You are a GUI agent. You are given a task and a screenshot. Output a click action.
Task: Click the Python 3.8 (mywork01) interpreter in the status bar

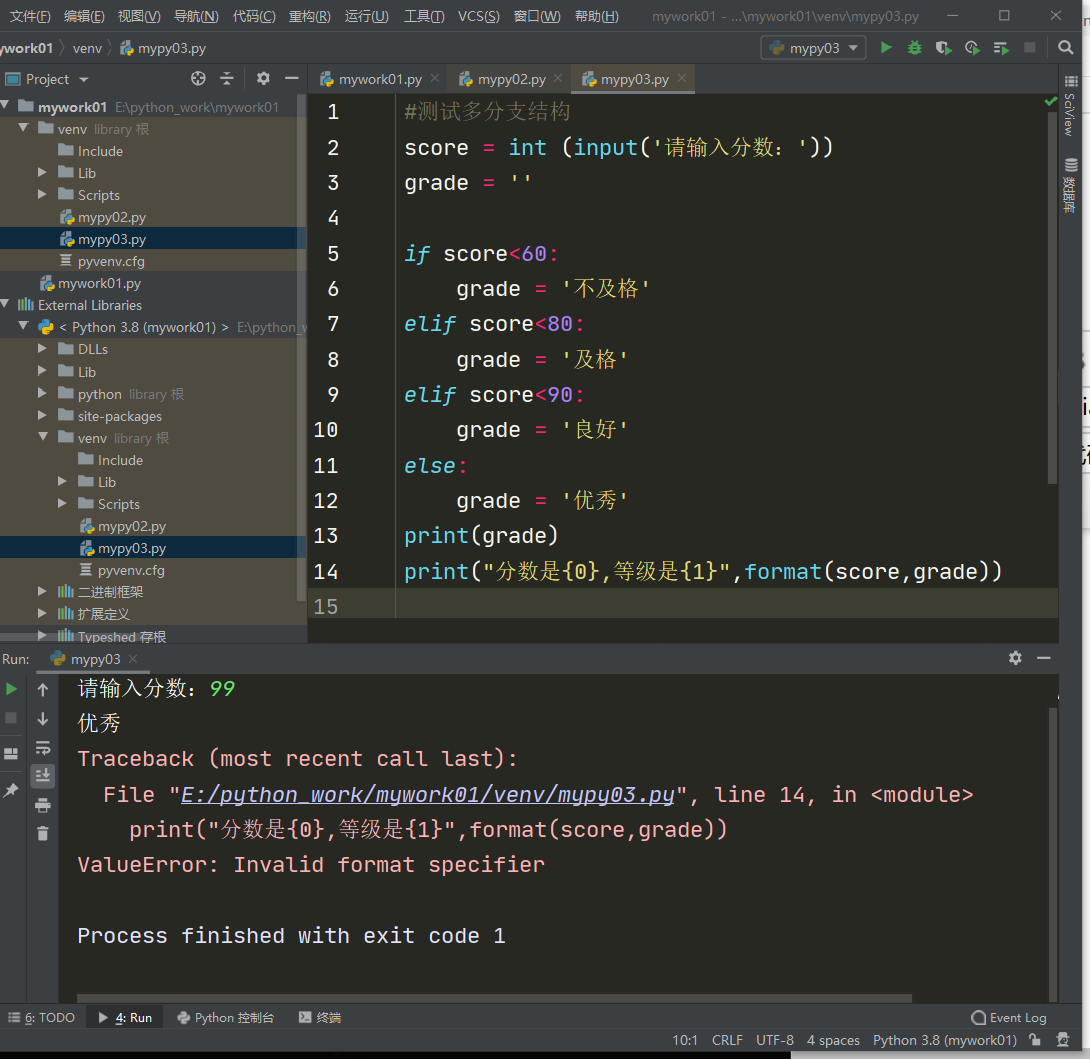[945, 1040]
